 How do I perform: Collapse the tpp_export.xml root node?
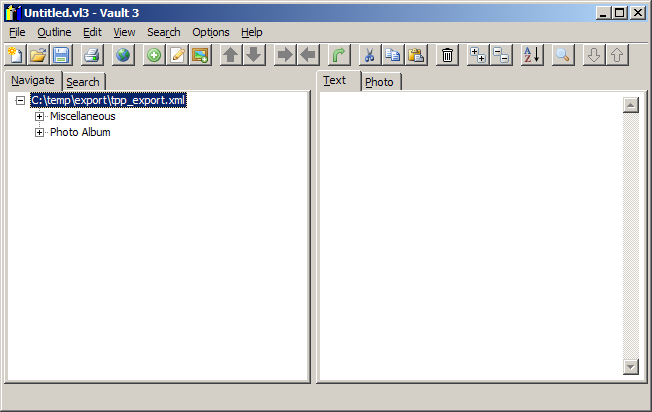click(x=21, y=101)
